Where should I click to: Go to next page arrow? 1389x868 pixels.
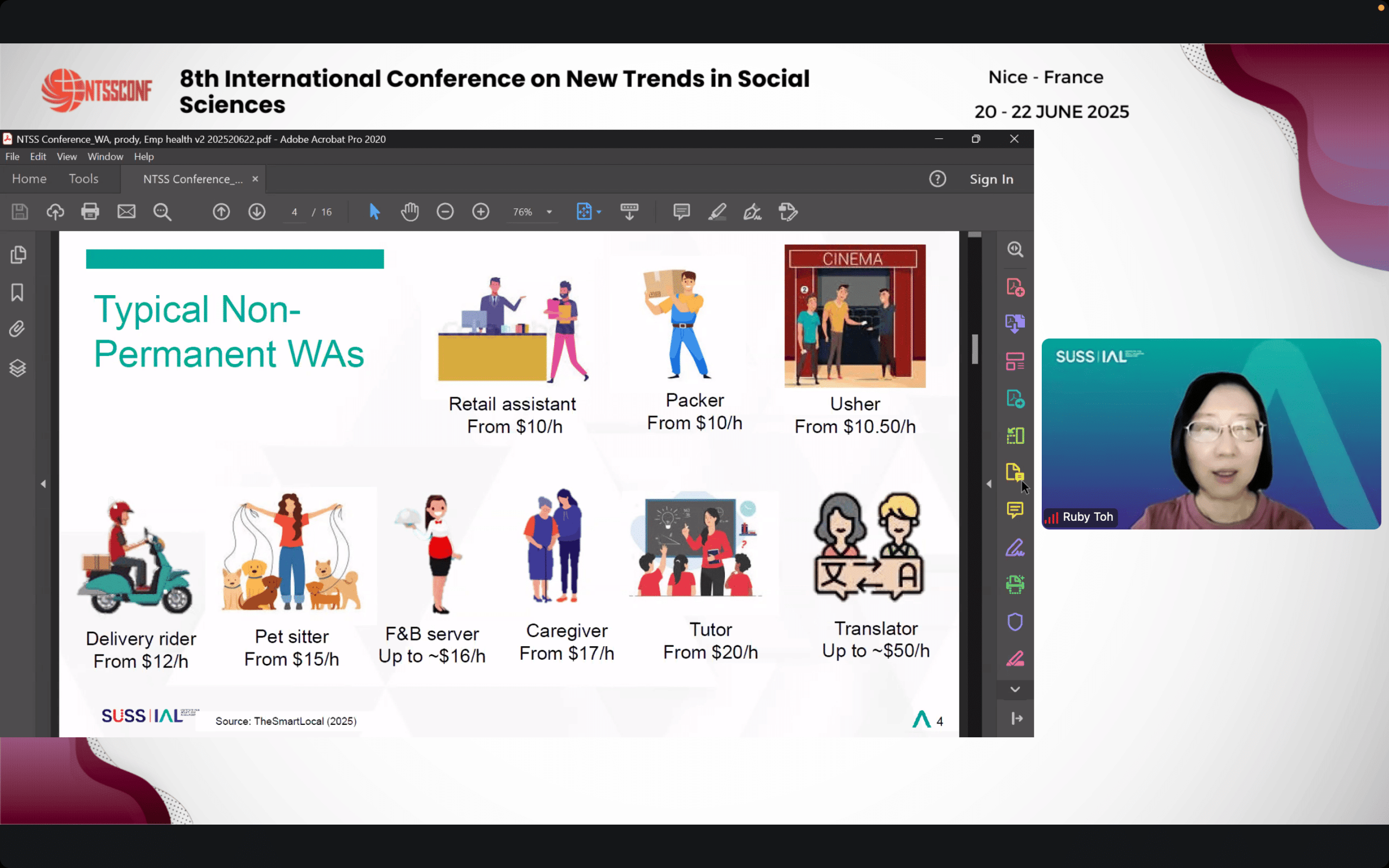(257, 212)
